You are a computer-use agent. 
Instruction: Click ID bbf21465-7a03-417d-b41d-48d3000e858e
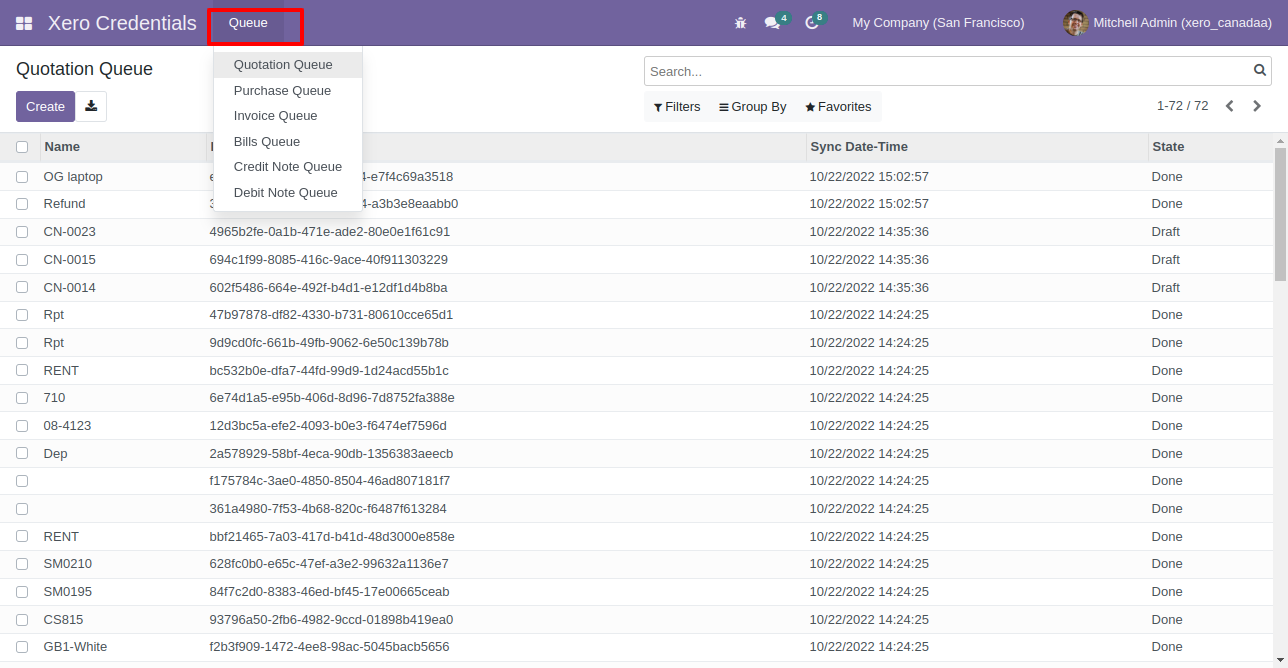332,537
